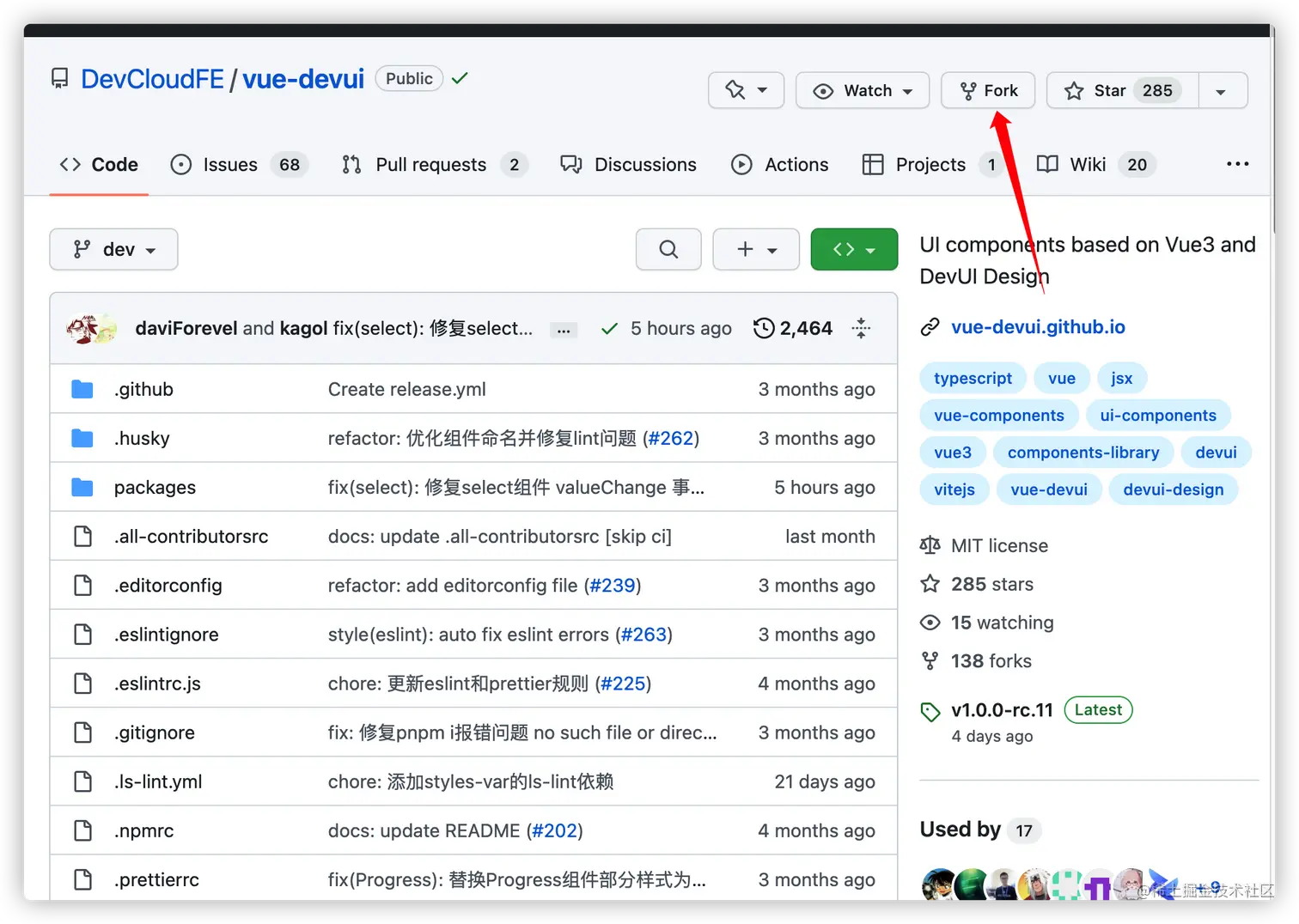This screenshot has height=924, width=1299.
Task: Open the star lists dropdown arrow
Action: tap(1222, 90)
